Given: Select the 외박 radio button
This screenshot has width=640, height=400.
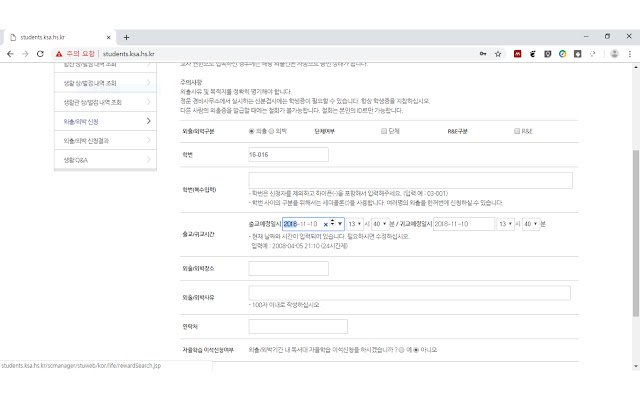Looking at the screenshot, I should pyautogui.click(x=271, y=131).
